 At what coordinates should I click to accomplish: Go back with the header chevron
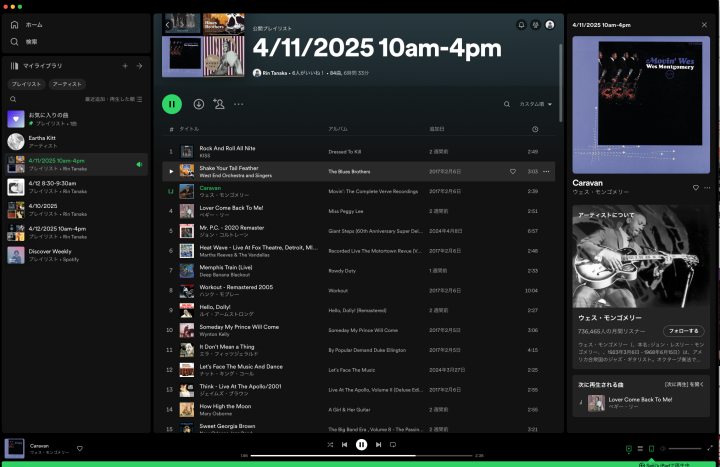pyautogui.click(x=168, y=25)
